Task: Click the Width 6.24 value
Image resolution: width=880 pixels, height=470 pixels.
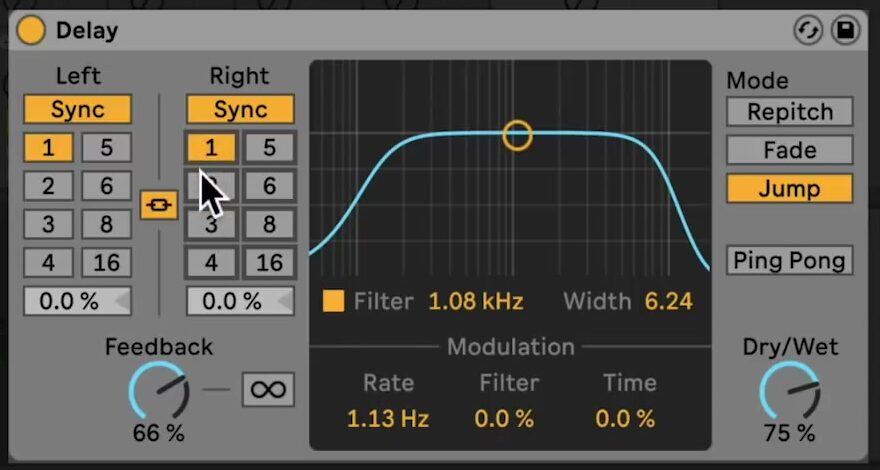Action: [668, 302]
